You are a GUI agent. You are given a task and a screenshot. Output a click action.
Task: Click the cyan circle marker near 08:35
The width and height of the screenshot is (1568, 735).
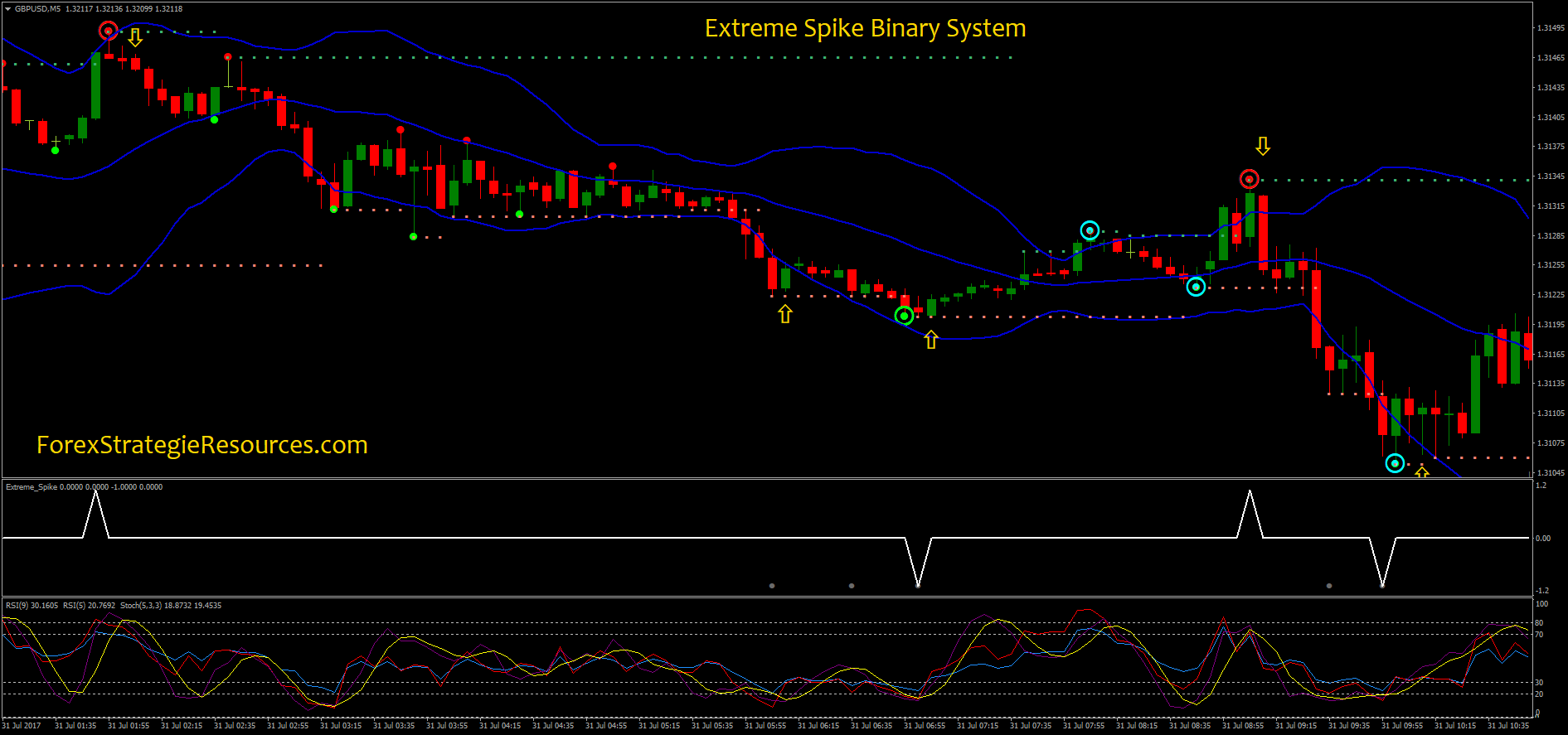pyautogui.click(x=1196, y=287)
